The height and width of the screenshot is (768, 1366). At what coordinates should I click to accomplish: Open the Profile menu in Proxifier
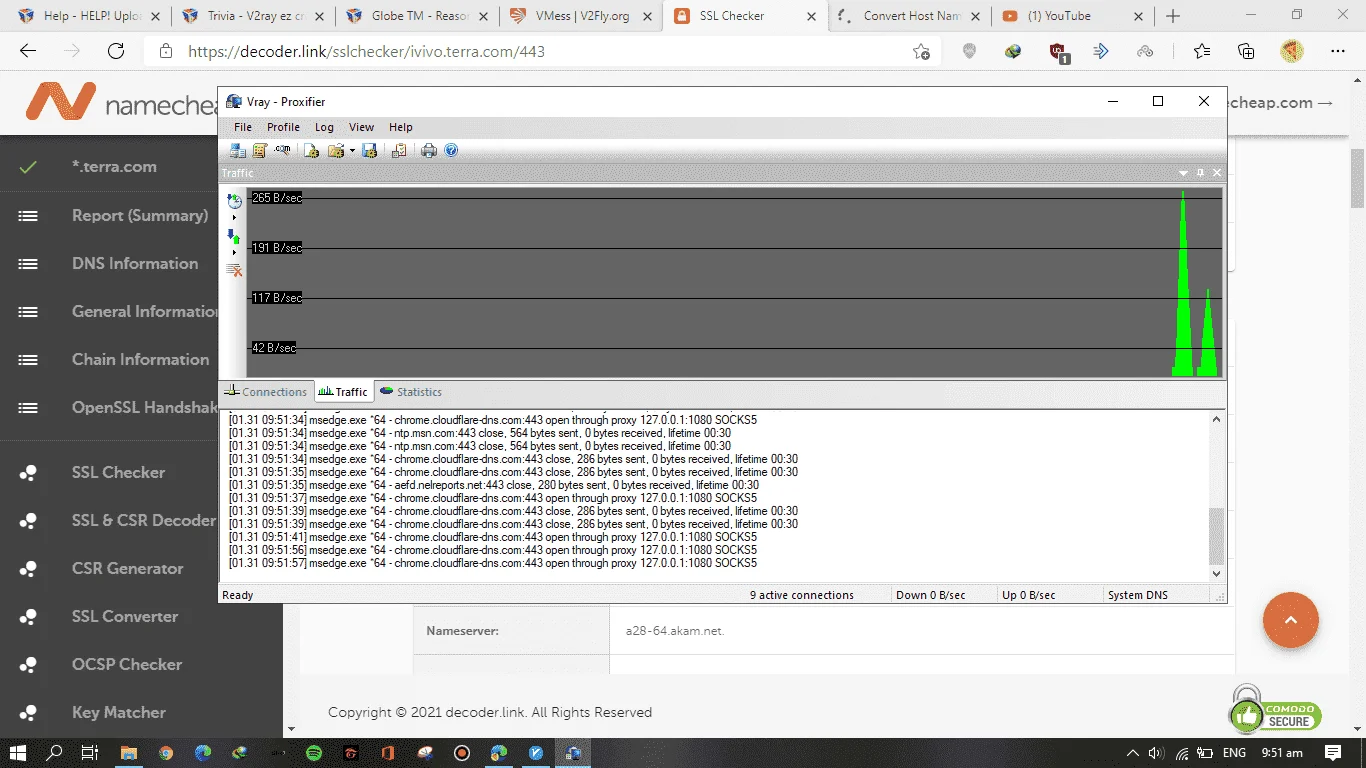tap(283, 127)
